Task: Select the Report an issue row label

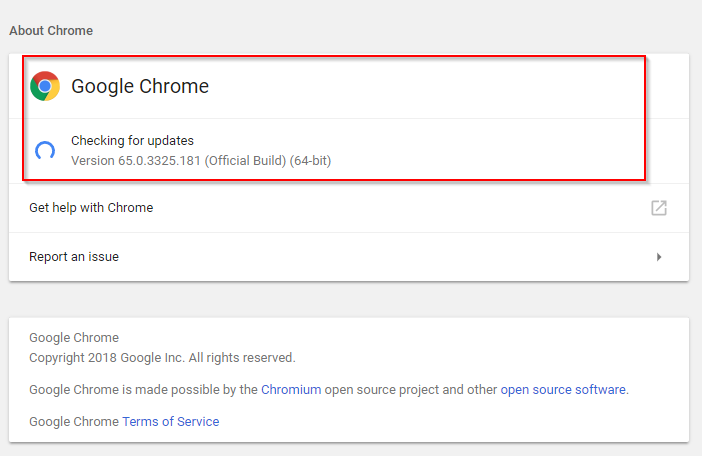Action: [74, 257]
